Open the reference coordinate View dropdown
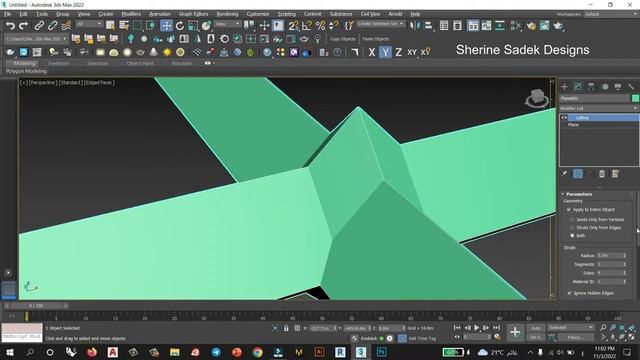 227,24
